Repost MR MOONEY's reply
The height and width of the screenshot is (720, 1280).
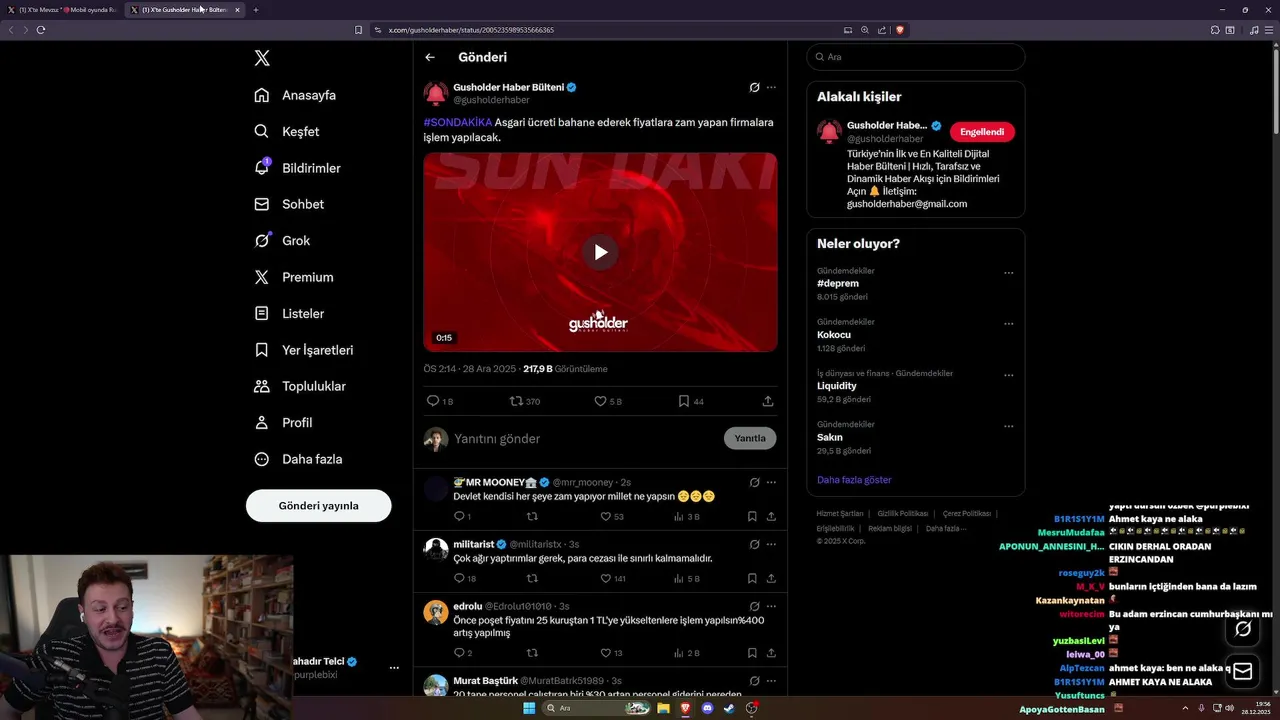coord(532,517)
